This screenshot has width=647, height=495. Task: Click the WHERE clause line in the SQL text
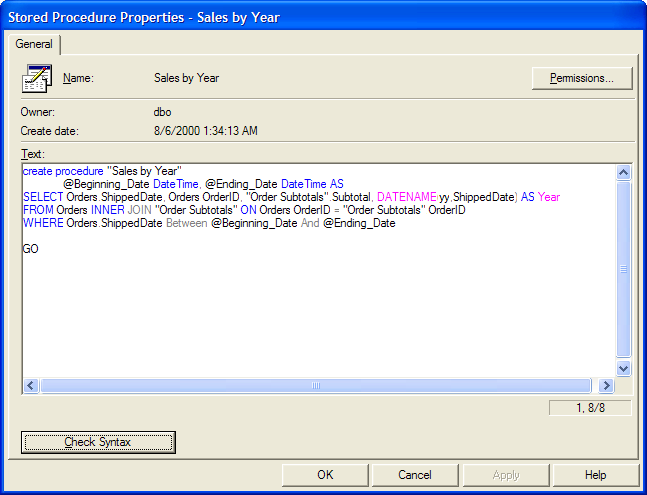[x=208, y=223]
